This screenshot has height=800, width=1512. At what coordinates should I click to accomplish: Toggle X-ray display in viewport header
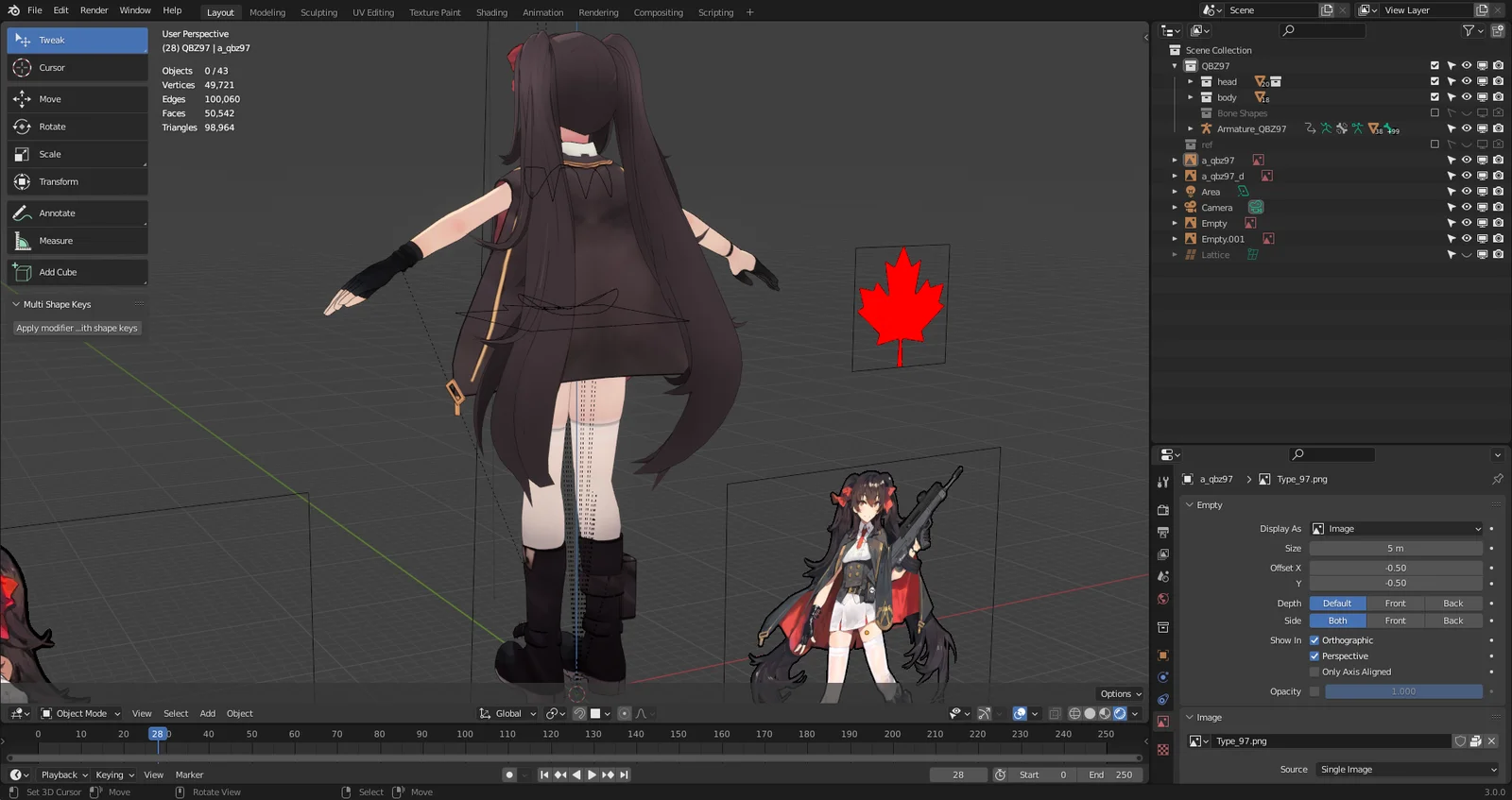1055,713
